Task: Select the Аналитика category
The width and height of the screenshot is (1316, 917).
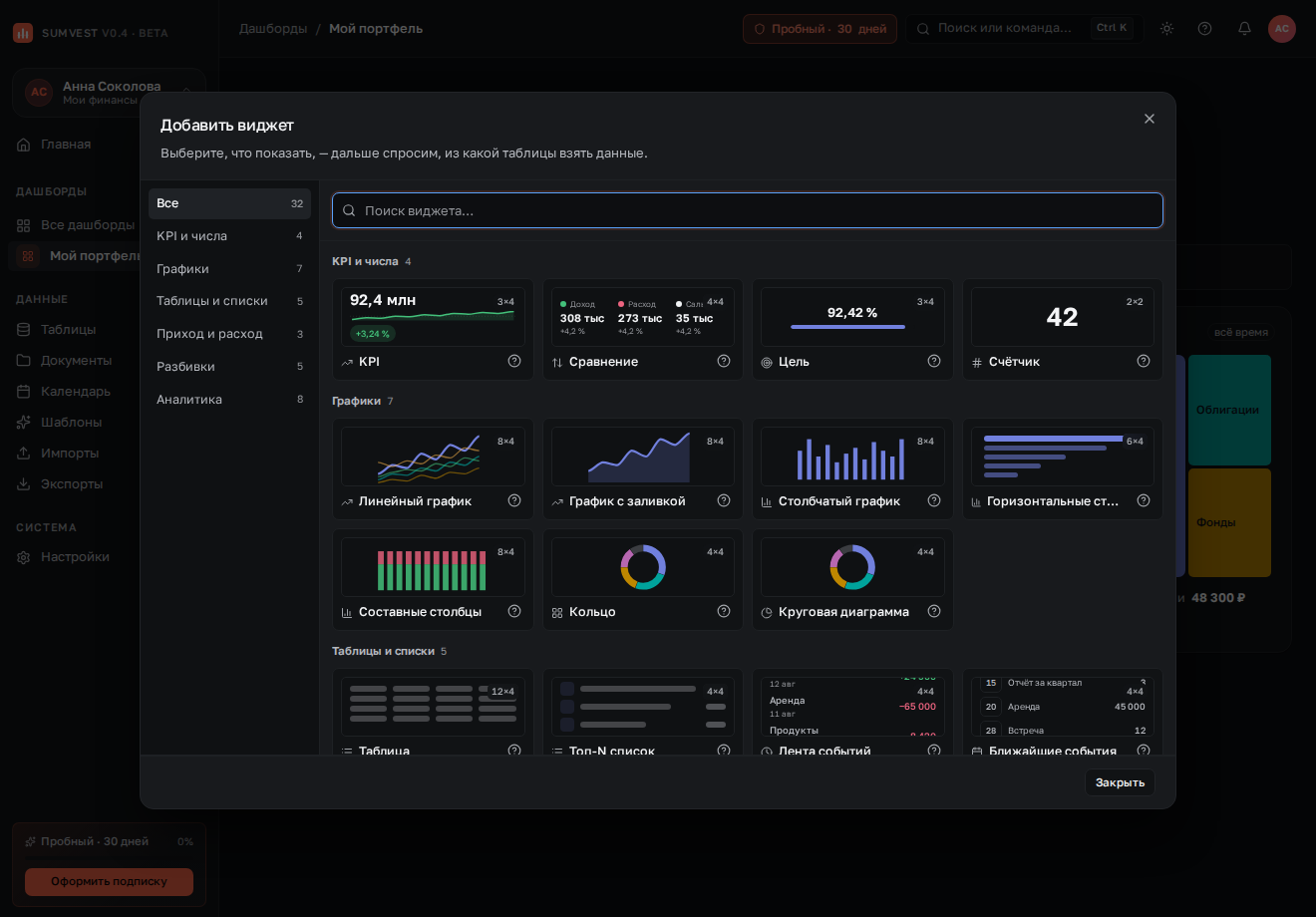Action: click(x=229, y=400)
